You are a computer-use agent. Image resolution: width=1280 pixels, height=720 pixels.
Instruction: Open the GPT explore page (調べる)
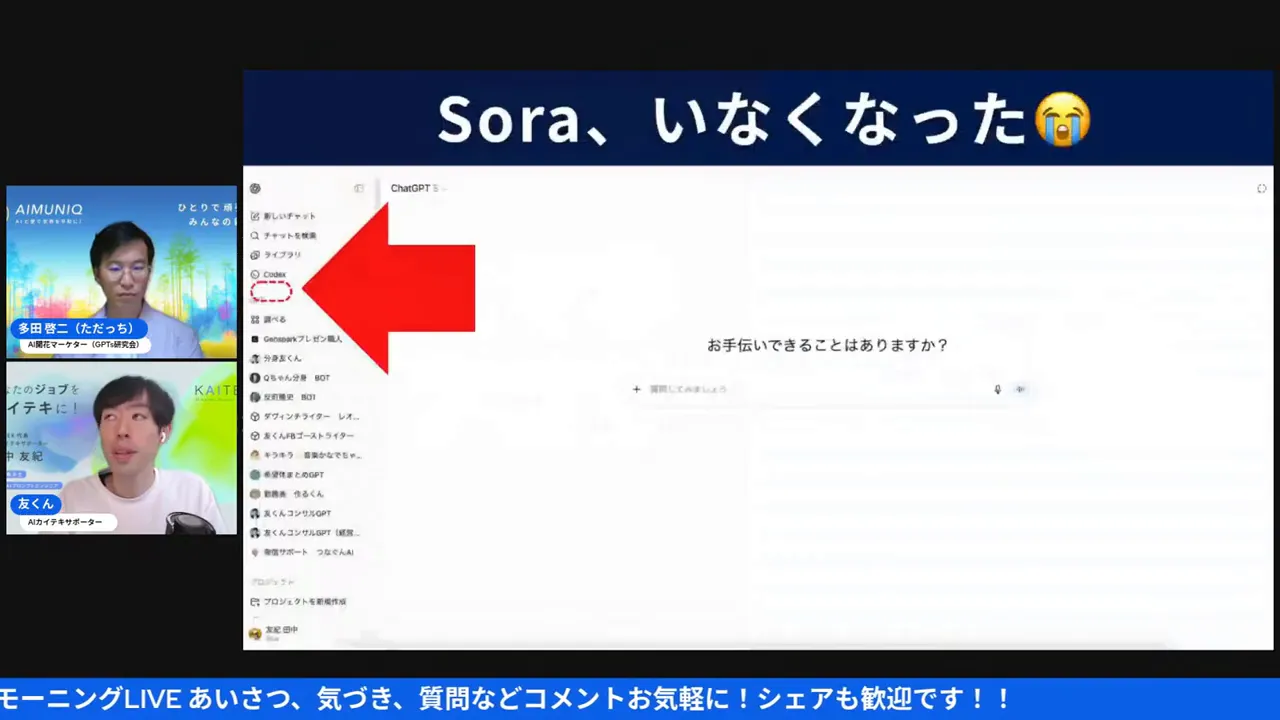[x=274, y=320]
